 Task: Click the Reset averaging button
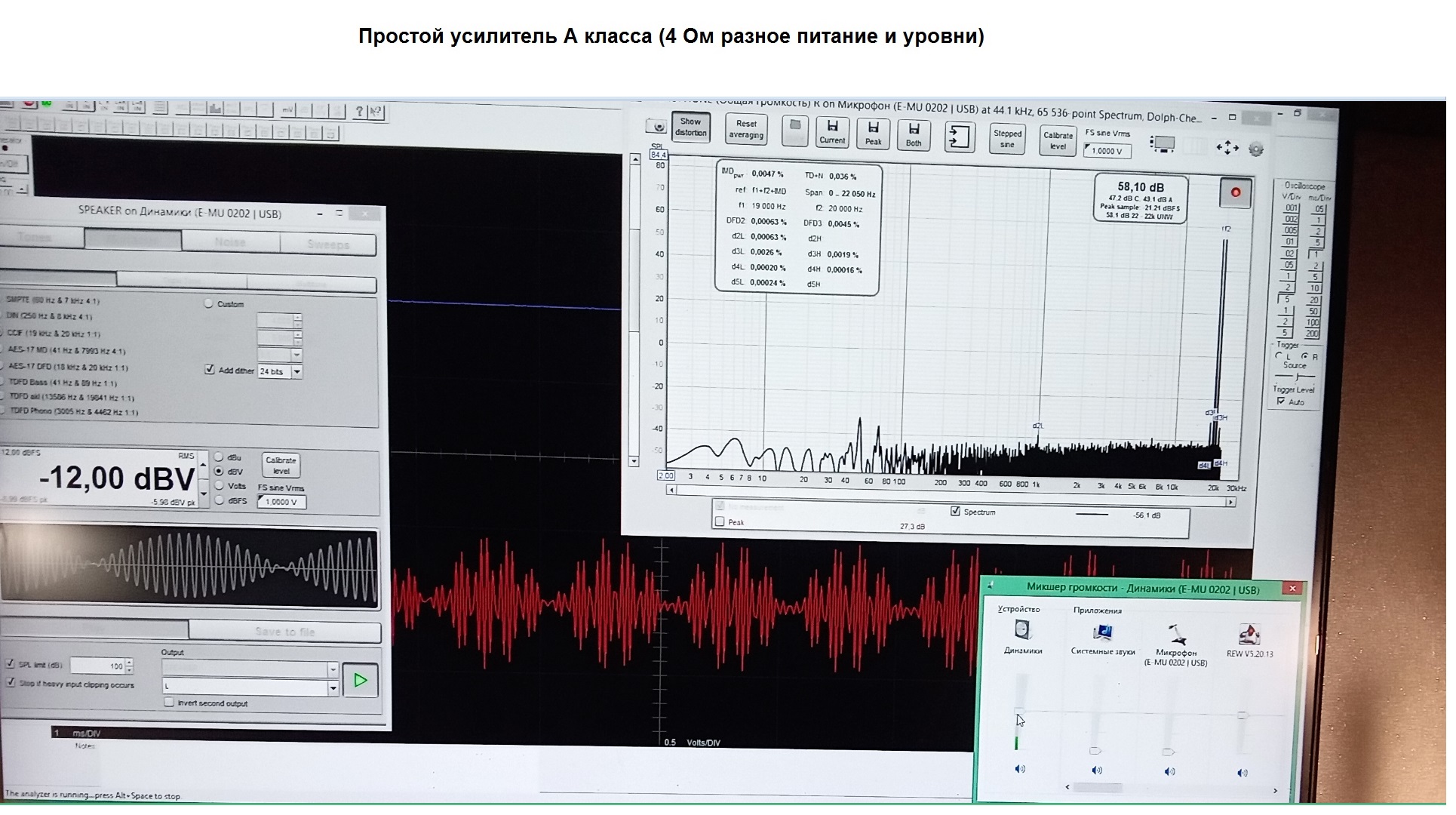(745, 130)
